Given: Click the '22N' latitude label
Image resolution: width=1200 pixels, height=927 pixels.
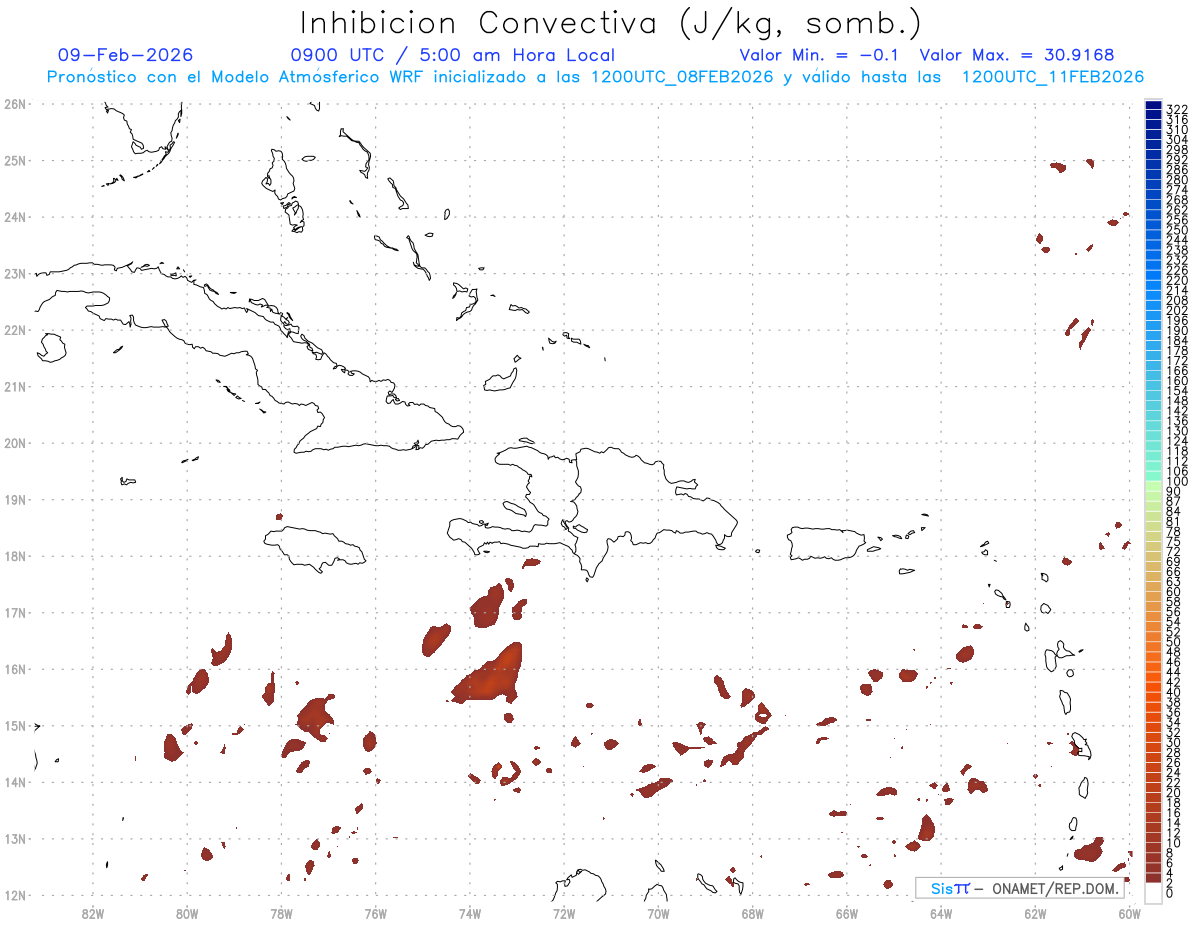Looking at the screenshot, I should click(x=15, y=329).
